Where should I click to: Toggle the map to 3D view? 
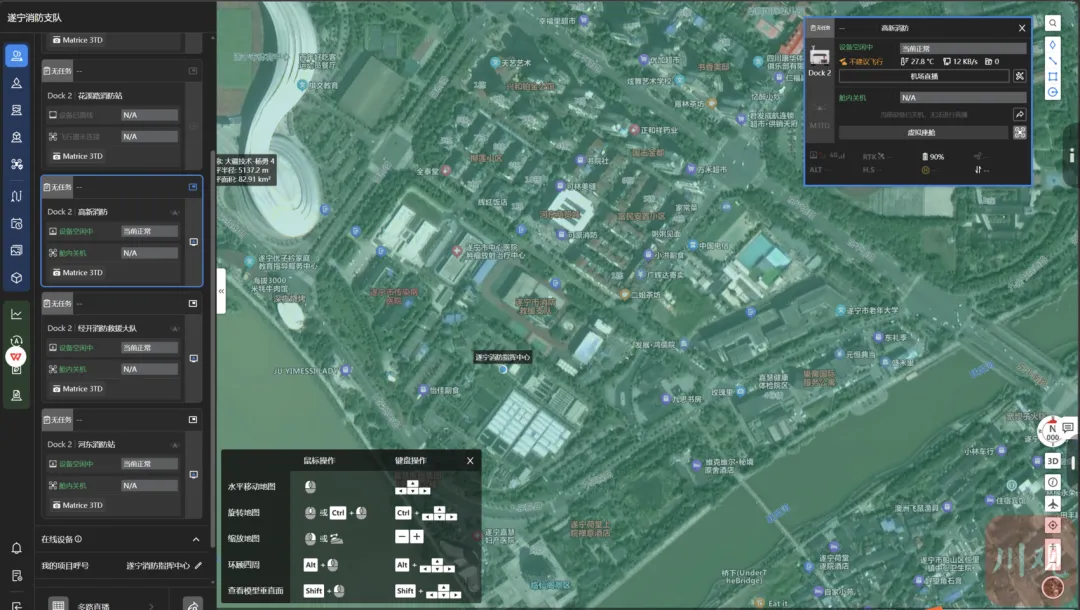coord(1052,461)
